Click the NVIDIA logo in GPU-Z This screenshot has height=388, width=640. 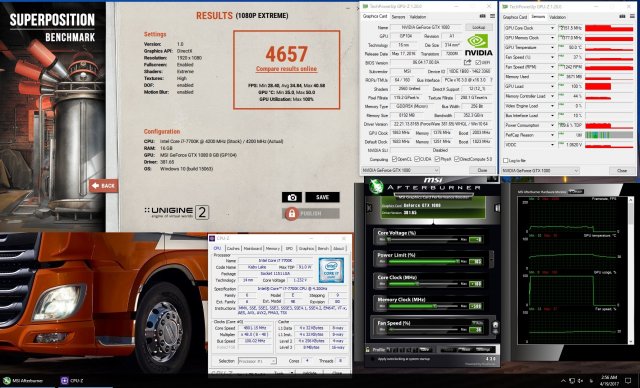[478, 45]
